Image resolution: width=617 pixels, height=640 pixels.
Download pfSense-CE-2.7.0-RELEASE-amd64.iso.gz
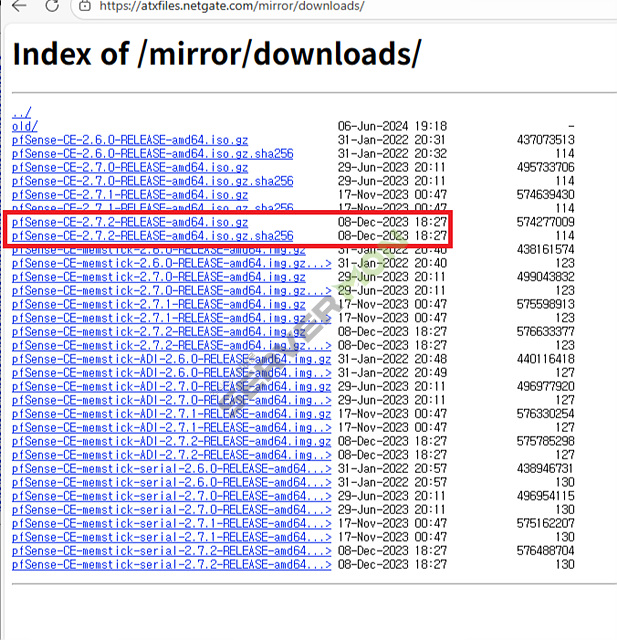click(x=130, y=167)
